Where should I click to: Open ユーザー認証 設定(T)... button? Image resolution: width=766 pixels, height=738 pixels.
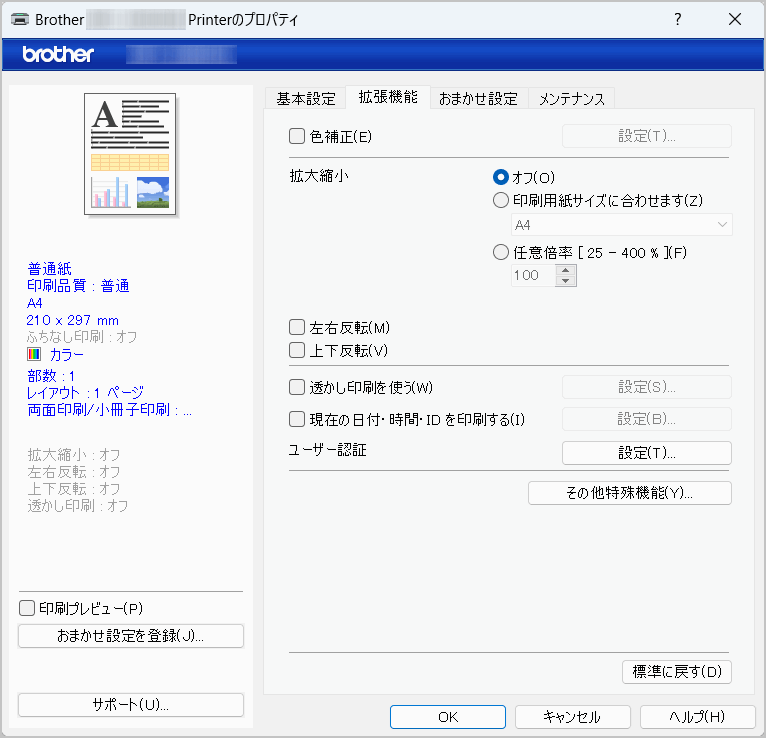pyautogui.click(x=646, y=453)
